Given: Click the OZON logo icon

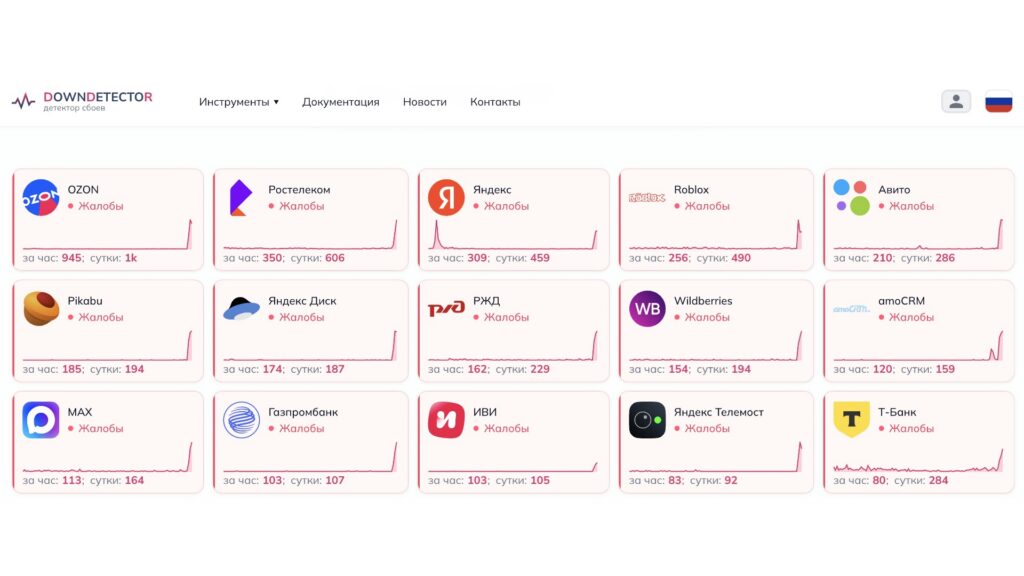Looking at the screenshot, I should pos(40,197).
